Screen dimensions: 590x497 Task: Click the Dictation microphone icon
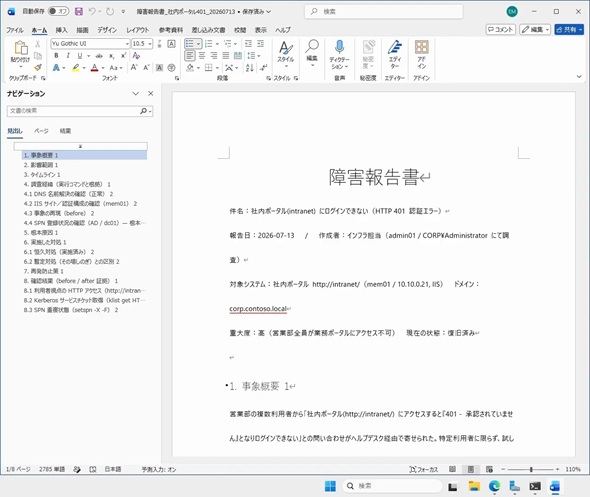339,47
